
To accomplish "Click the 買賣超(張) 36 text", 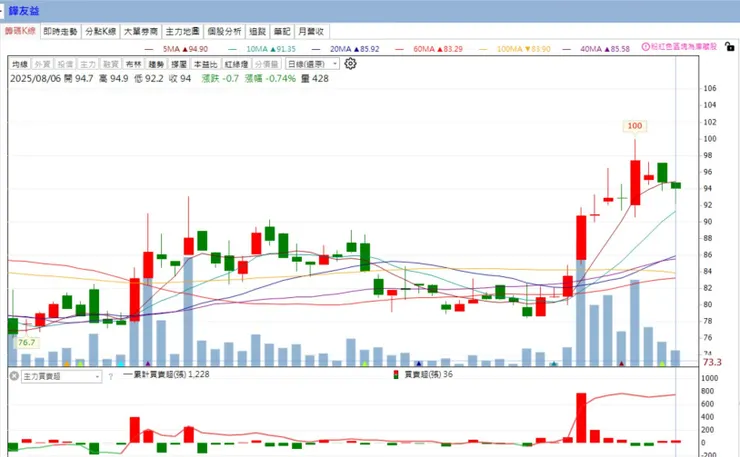I will coord(429,374).
